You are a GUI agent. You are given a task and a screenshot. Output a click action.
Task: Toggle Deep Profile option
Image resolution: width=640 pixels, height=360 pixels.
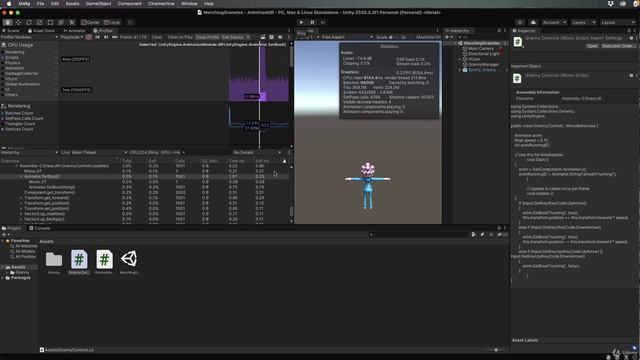point(207,37)
